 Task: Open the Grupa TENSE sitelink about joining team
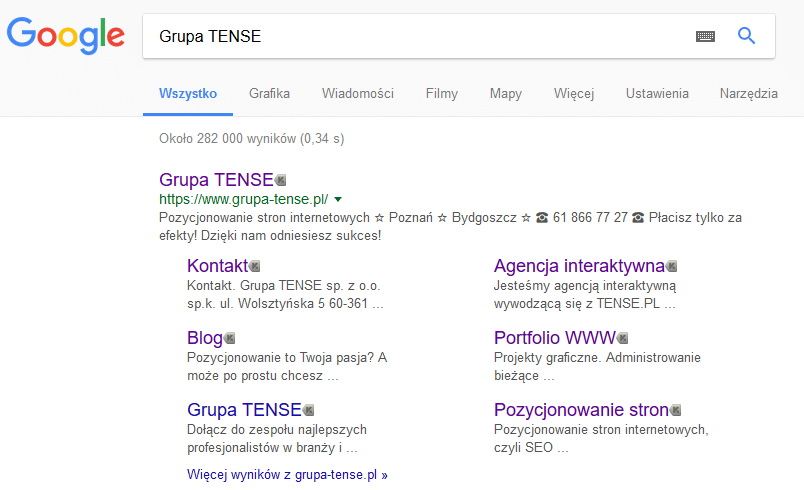244,410
